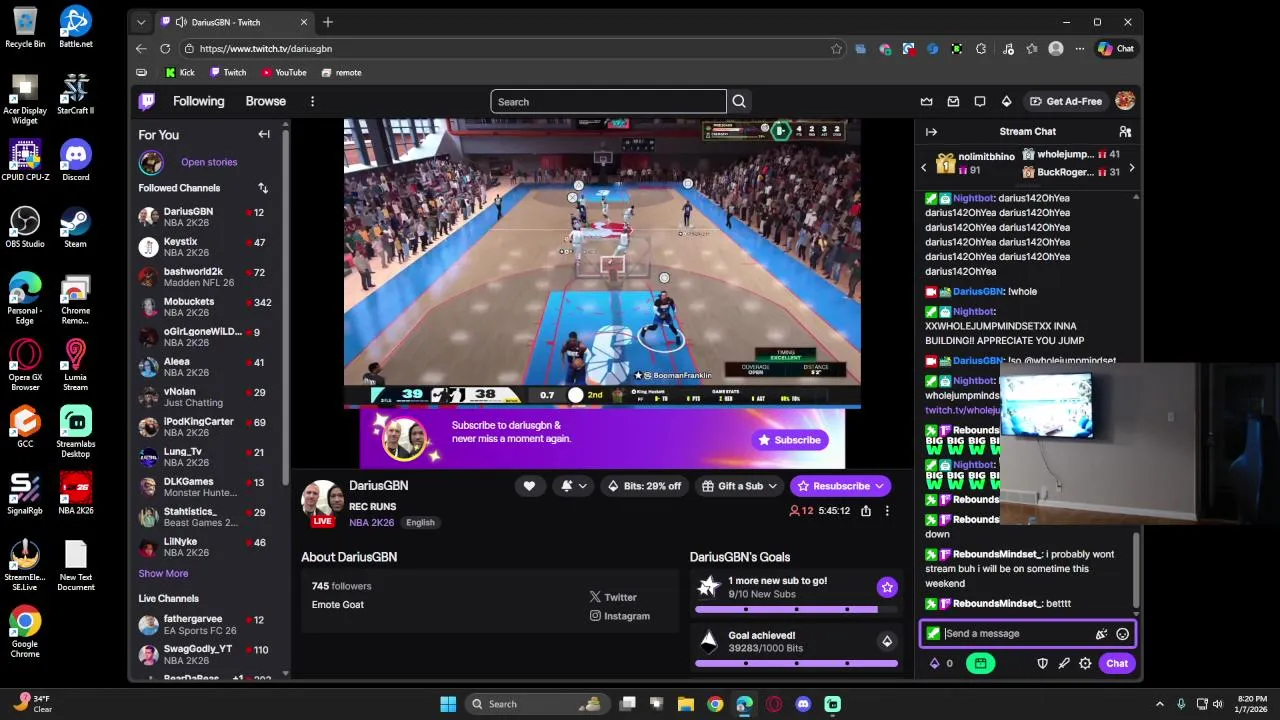Click the Twitch search input
This screenshot has height=720, width=1280.
coord(608,101)
